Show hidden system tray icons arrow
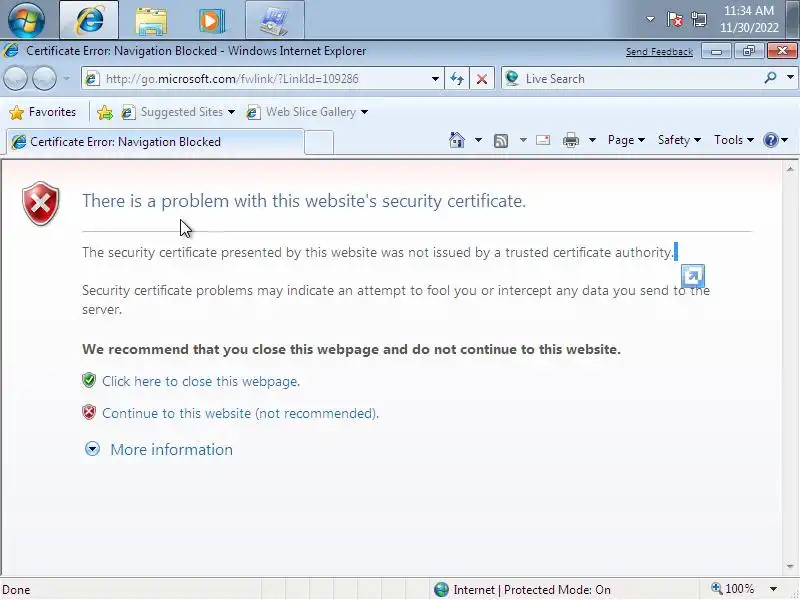This screenshot has height=600, width=800. pyautogui.click(x=650, y=19)
